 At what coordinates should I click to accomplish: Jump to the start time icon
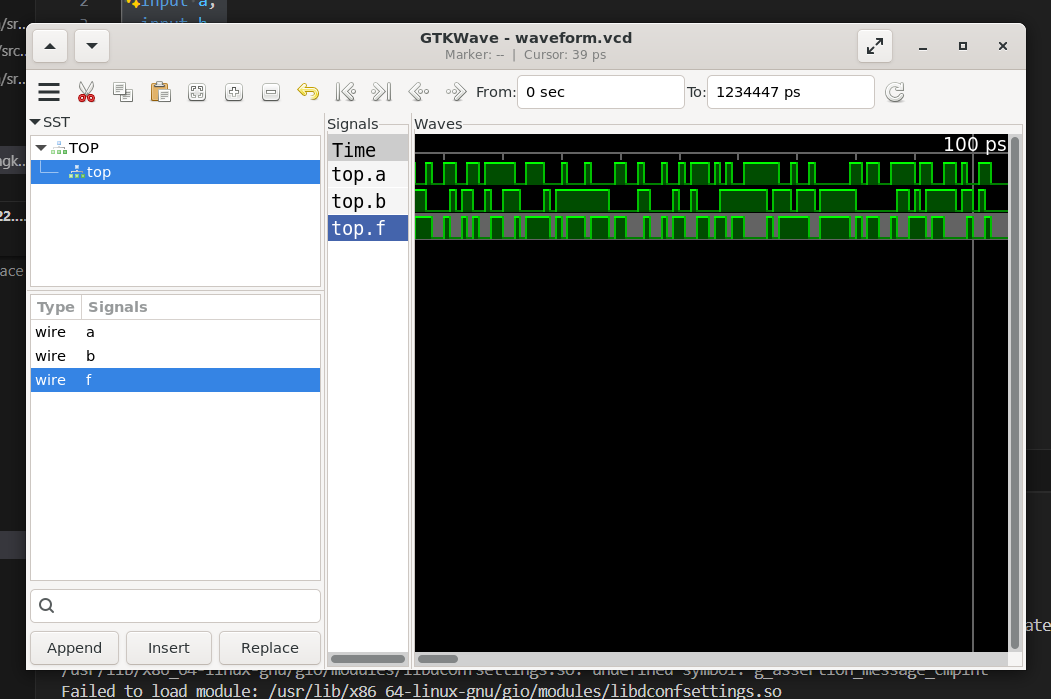pyautogui.click(x=345, y=92)
